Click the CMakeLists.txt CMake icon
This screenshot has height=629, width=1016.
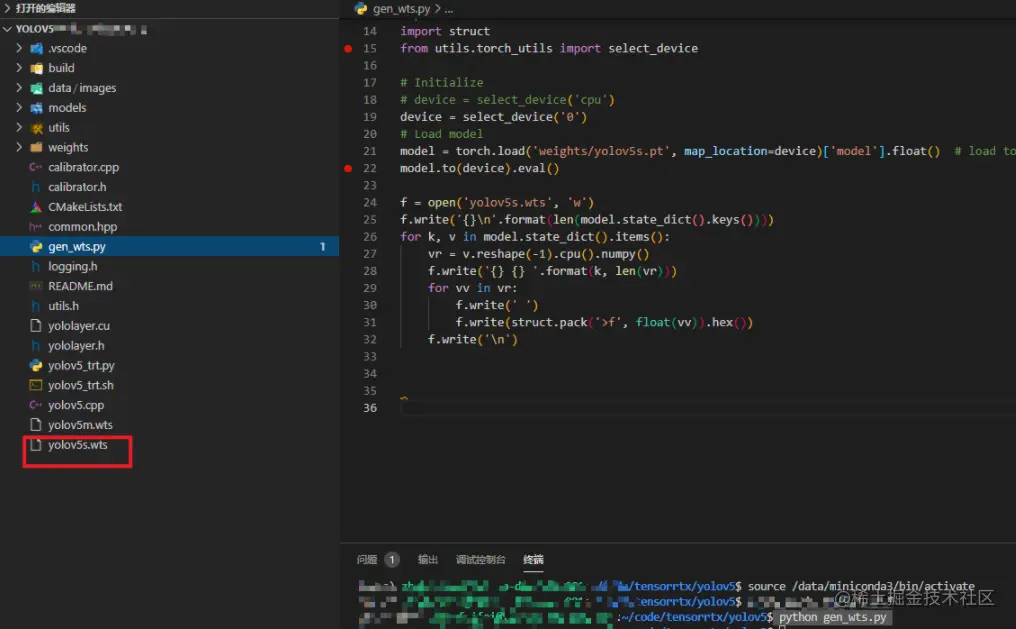coord(36,207)
